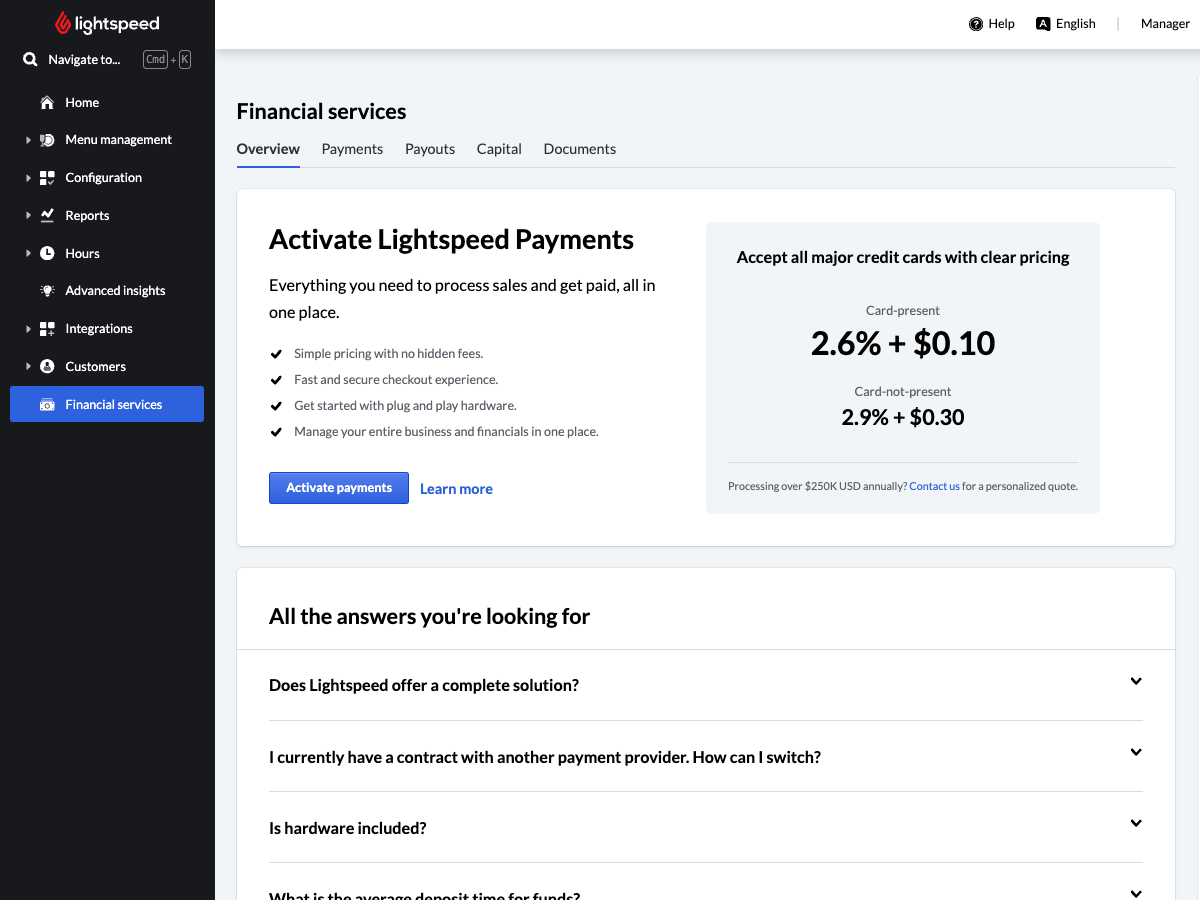Select the Integrations icon
The height and width of the screenshot is (900, 1200).
coord(46,328)
